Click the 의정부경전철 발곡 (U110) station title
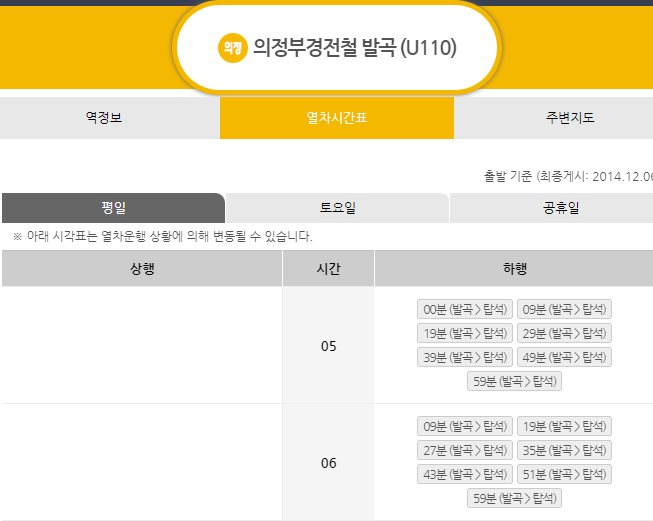This screenshot has height=521, width=653. [355, 48]
